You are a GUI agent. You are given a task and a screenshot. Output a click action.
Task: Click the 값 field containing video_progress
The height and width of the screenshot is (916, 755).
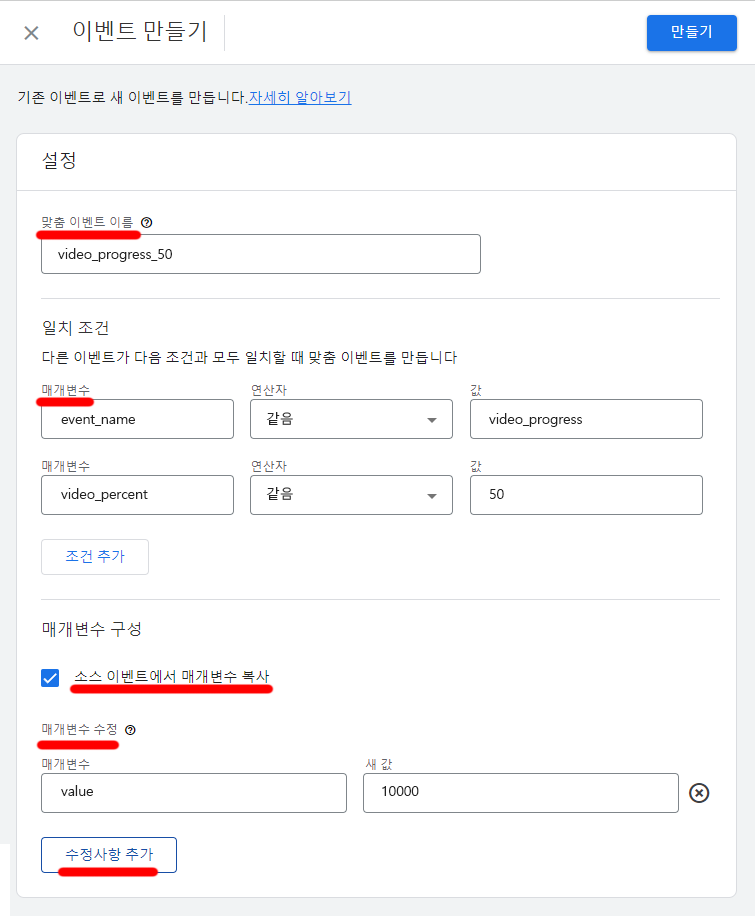(586, 418)
